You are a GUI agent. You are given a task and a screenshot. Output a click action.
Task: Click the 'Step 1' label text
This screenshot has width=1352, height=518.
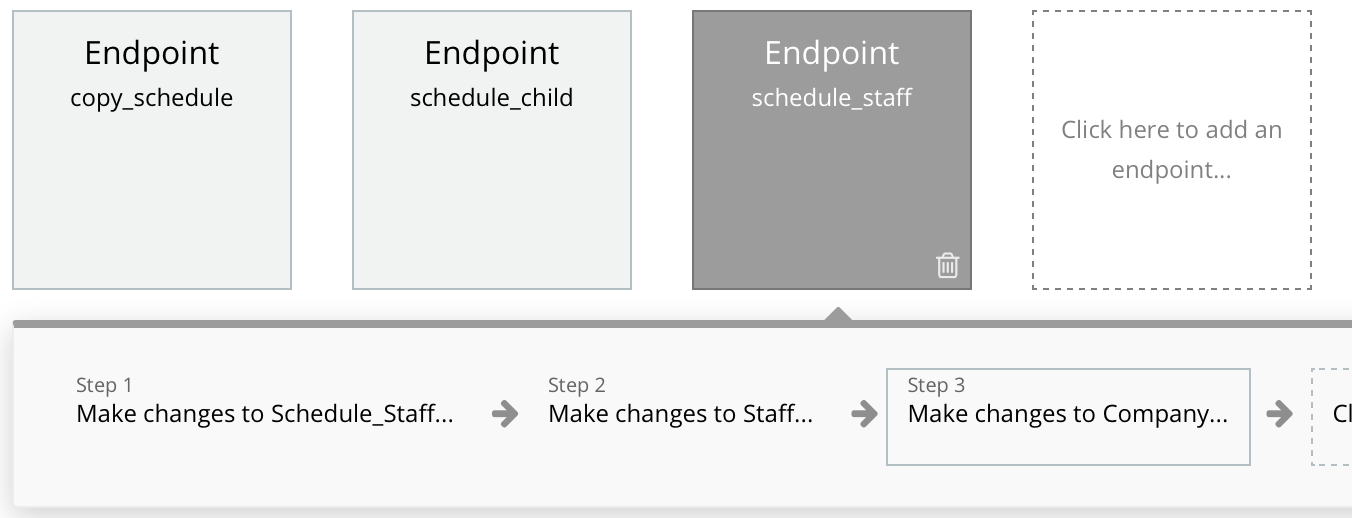tap(104, 385)
